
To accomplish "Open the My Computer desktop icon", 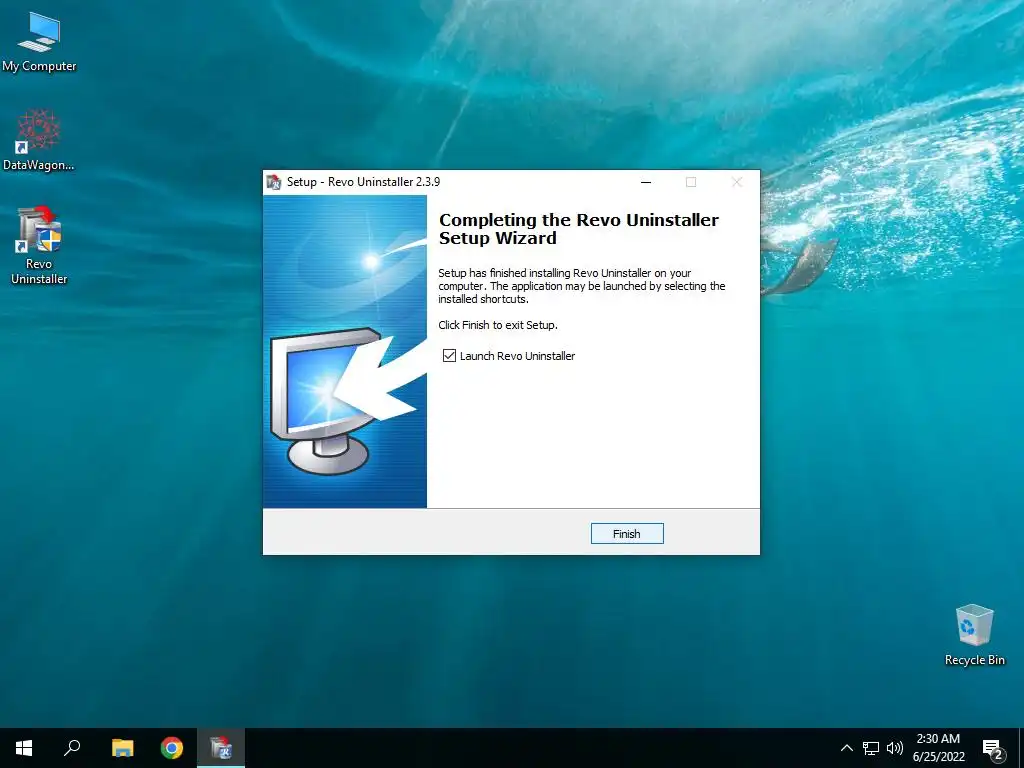I will (x=39, y=42).
